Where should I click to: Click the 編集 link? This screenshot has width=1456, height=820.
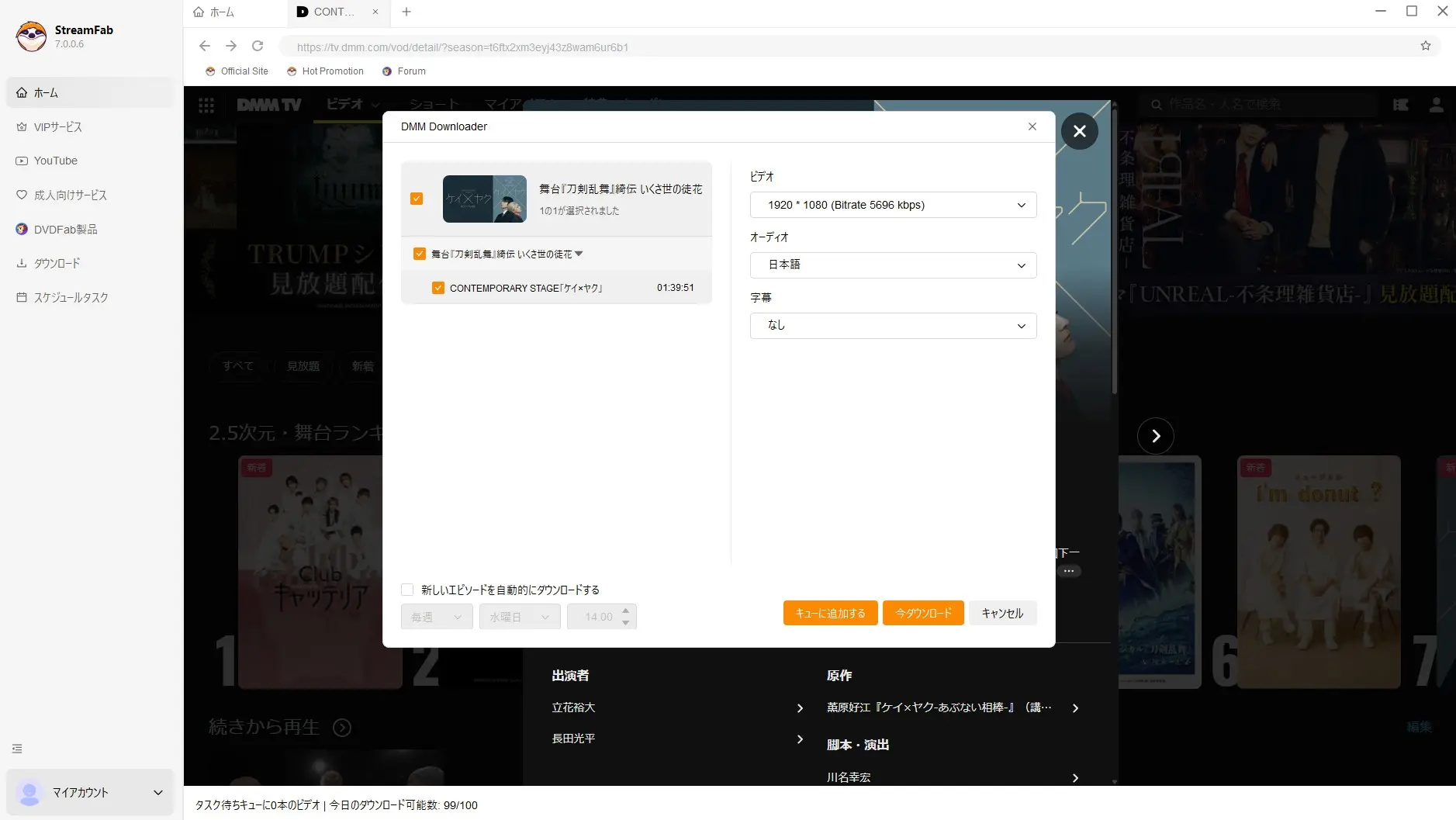click(x=1419, y=727)
